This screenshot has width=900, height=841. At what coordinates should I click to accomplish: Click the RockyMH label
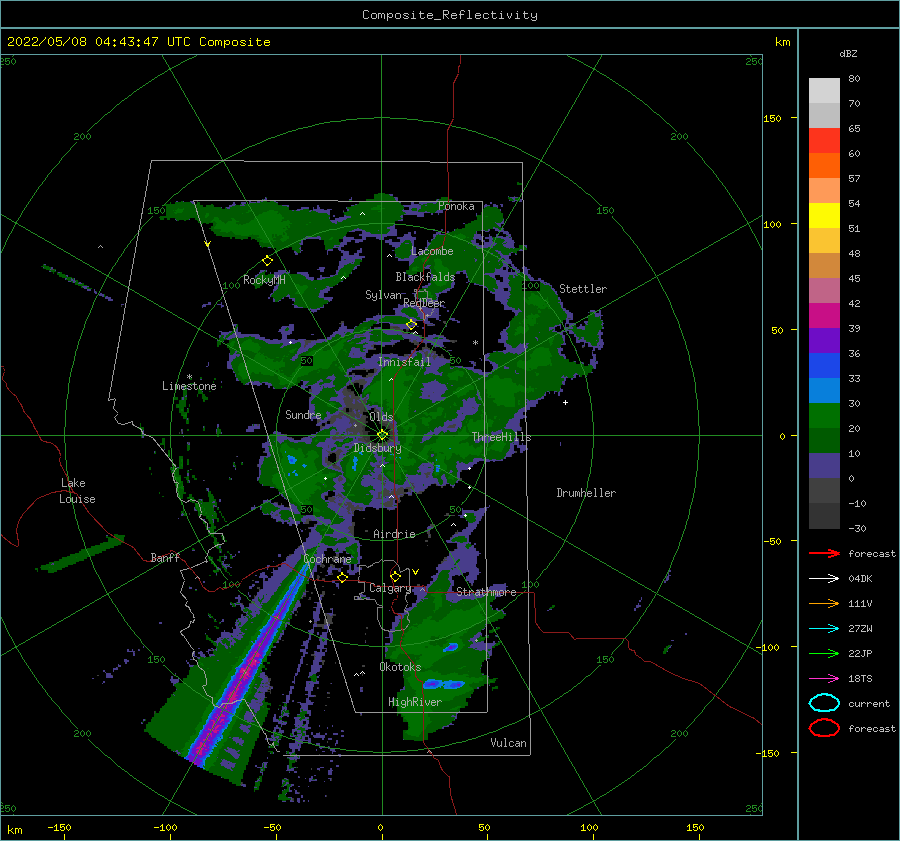click(x=264, y=280)
